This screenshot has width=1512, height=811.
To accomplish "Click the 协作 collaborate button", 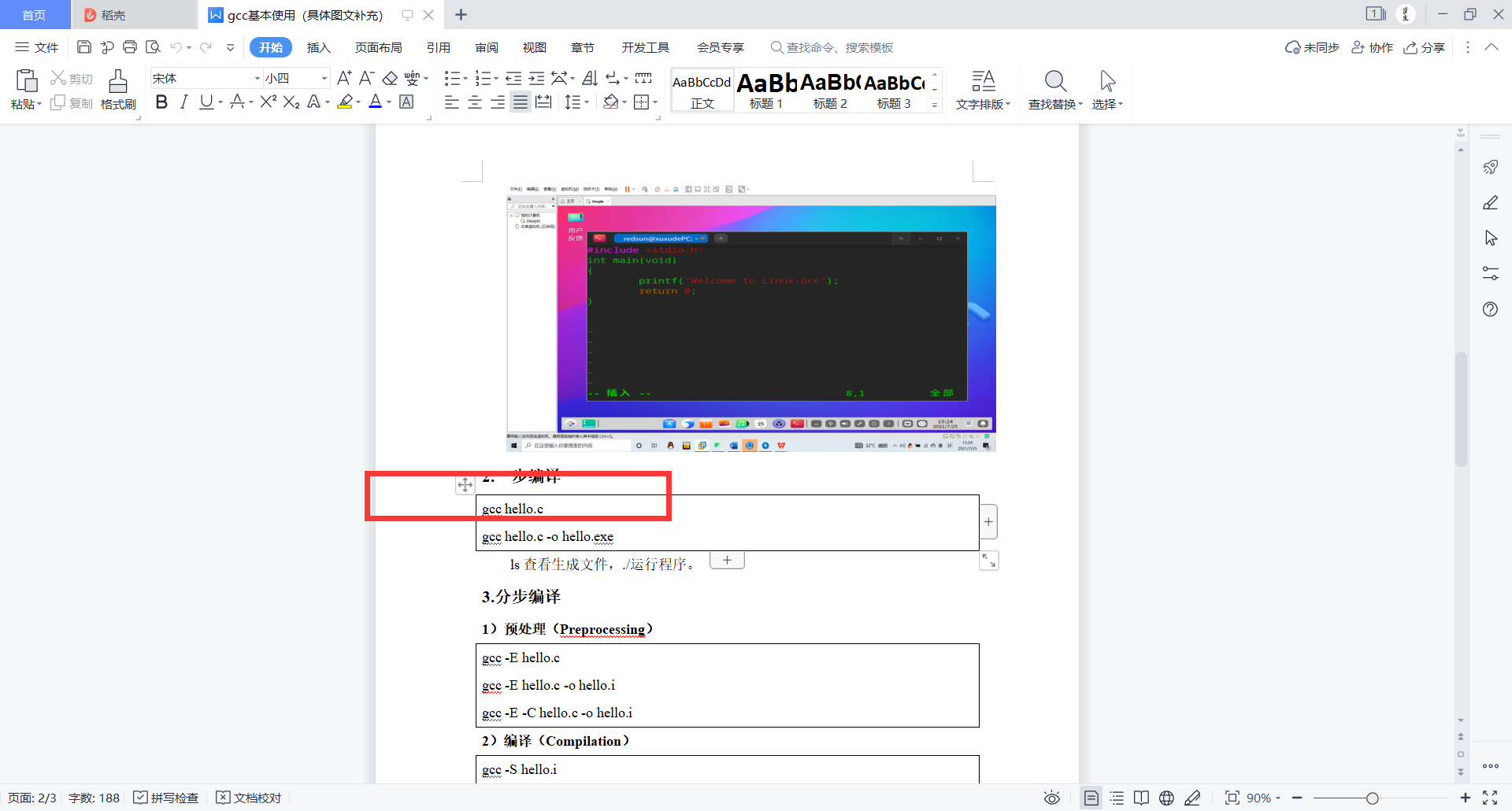I will pos(1372,47).
